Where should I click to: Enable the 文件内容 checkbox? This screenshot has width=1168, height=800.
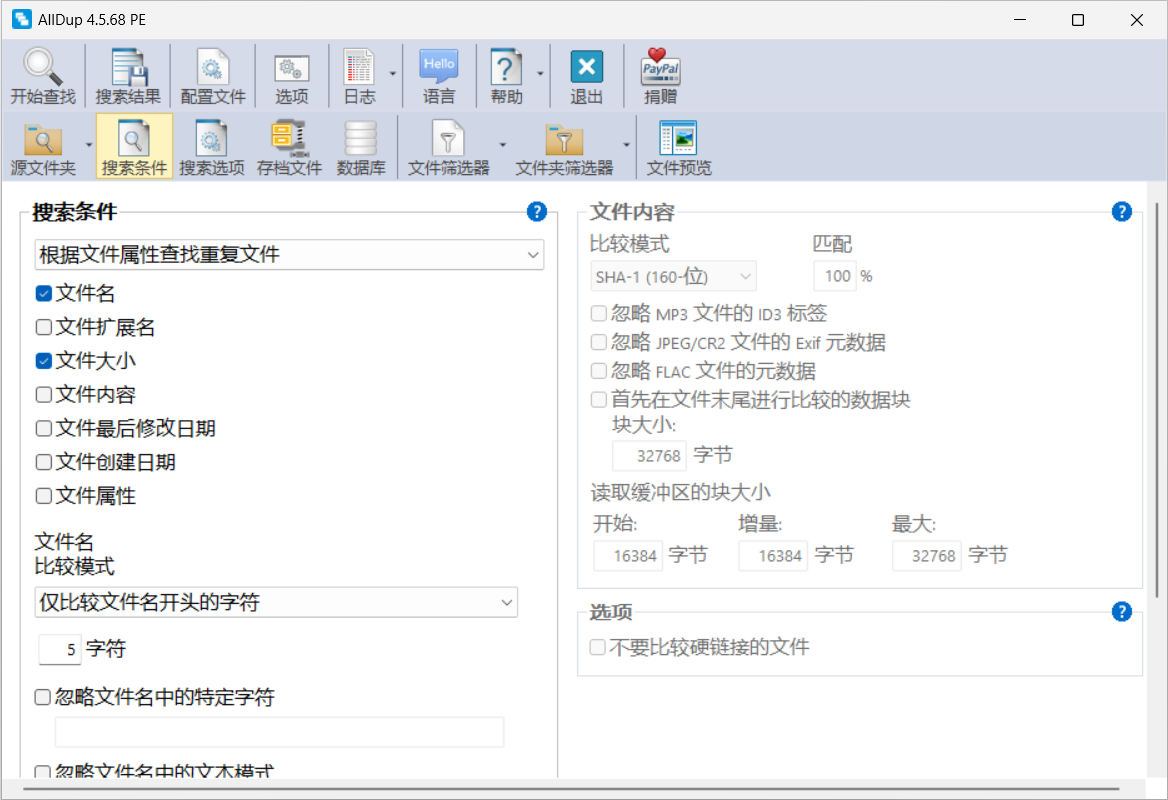(x=44, y=395)
